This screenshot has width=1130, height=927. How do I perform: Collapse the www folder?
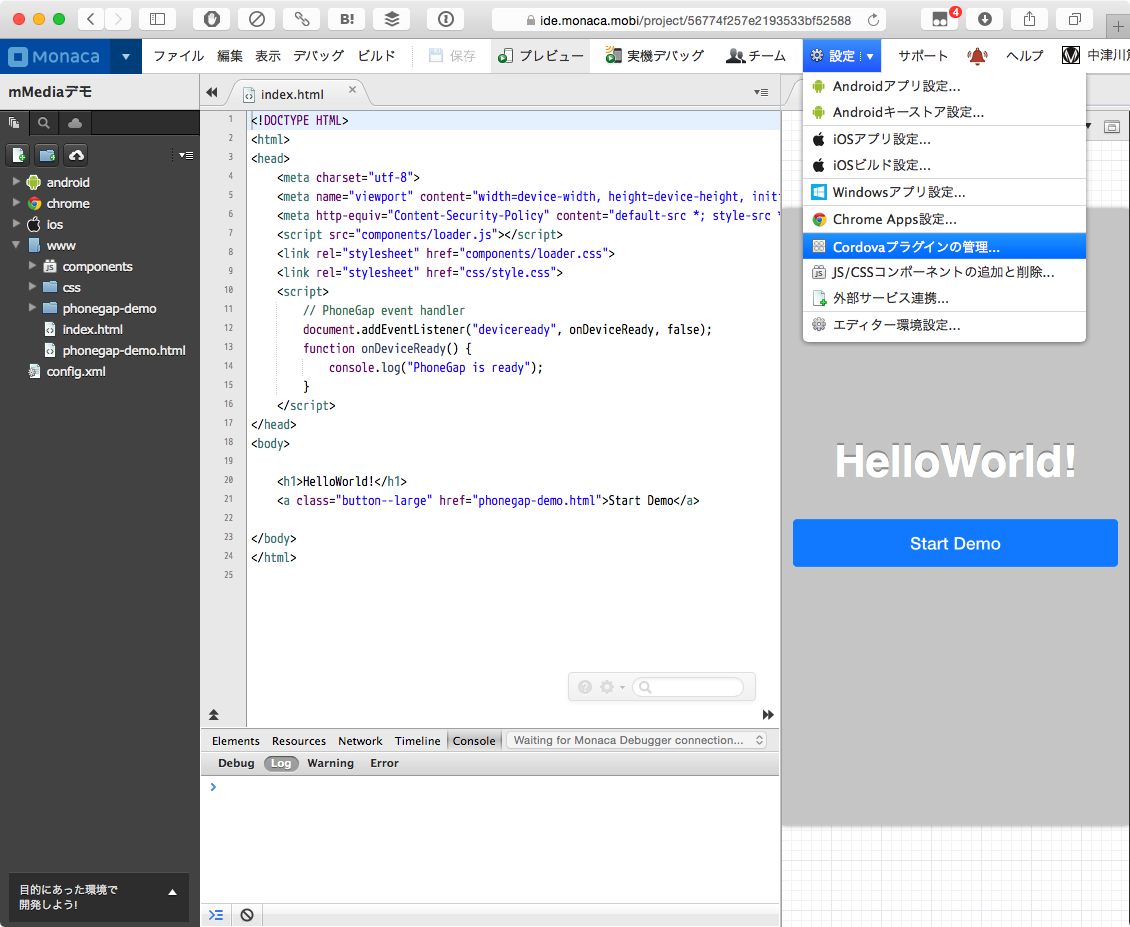[x=16, y=245]
